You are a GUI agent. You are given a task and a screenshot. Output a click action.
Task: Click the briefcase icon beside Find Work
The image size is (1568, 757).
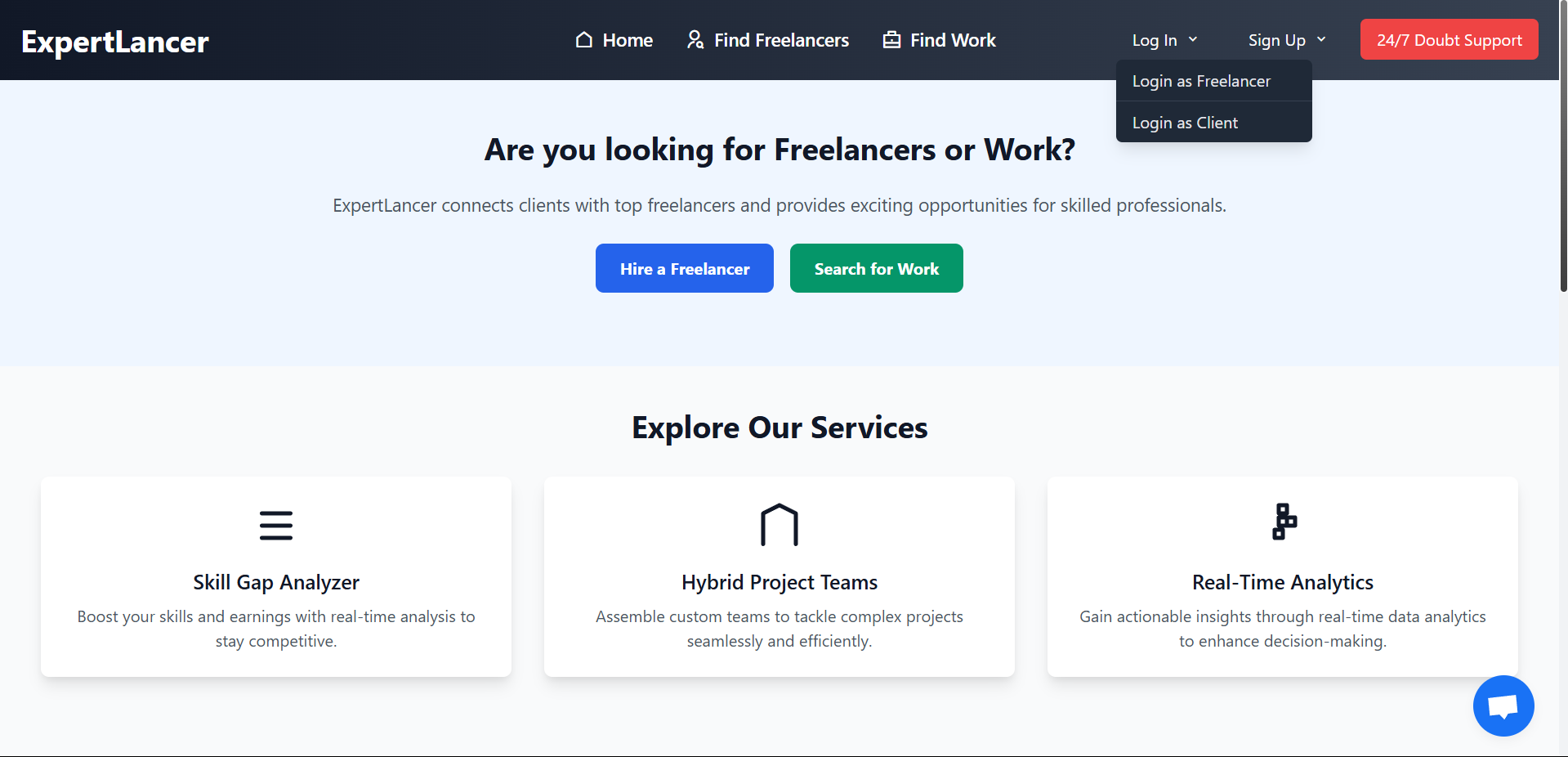point(891,40)
